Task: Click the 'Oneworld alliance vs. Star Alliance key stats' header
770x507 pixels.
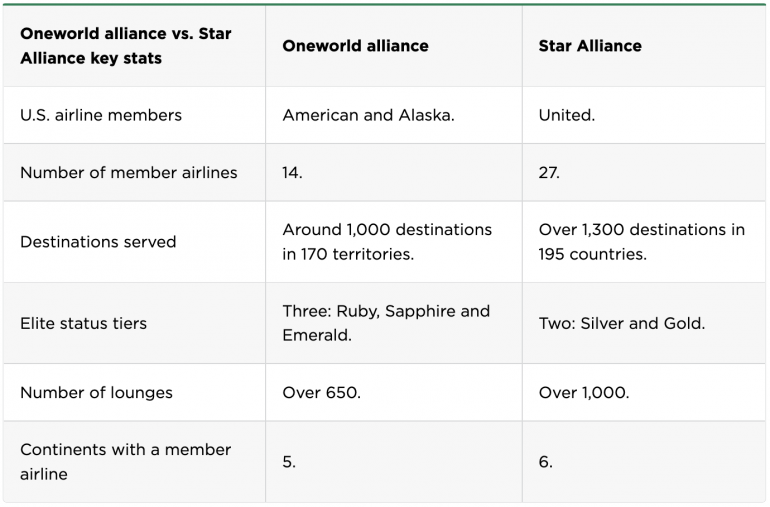Action: [126, 46]
